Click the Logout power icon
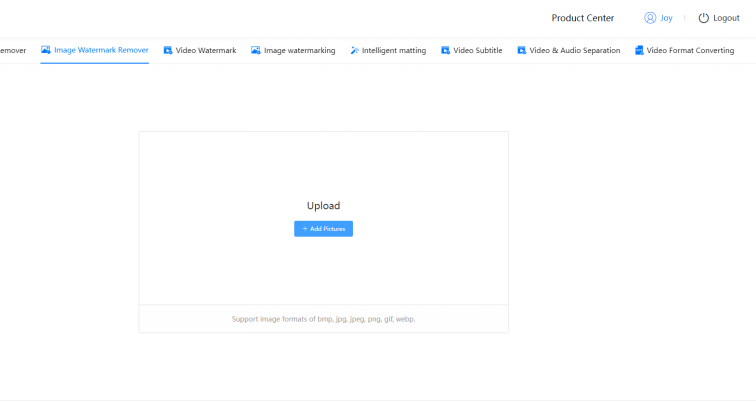Screen dimensions: 756x403 (x=703, y=18)
